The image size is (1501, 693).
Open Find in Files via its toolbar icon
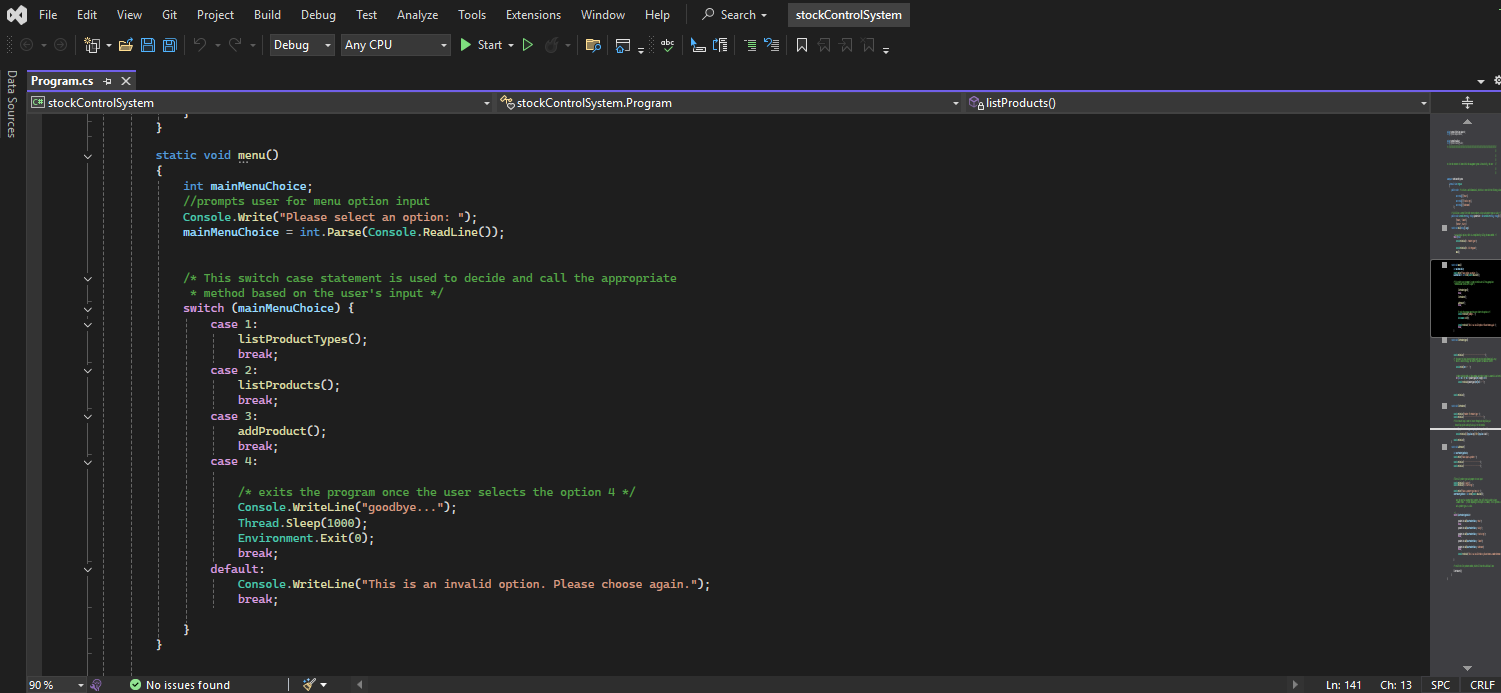593,44
